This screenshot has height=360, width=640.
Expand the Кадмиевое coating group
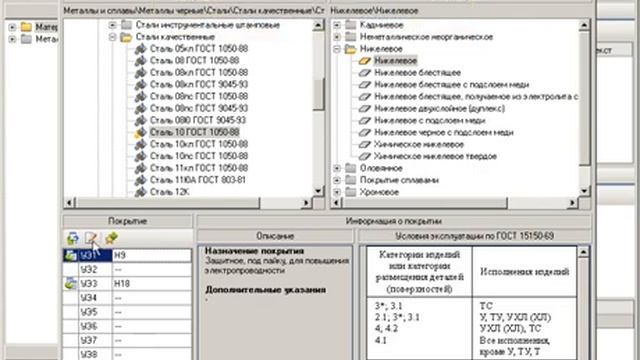coord(337,25)
